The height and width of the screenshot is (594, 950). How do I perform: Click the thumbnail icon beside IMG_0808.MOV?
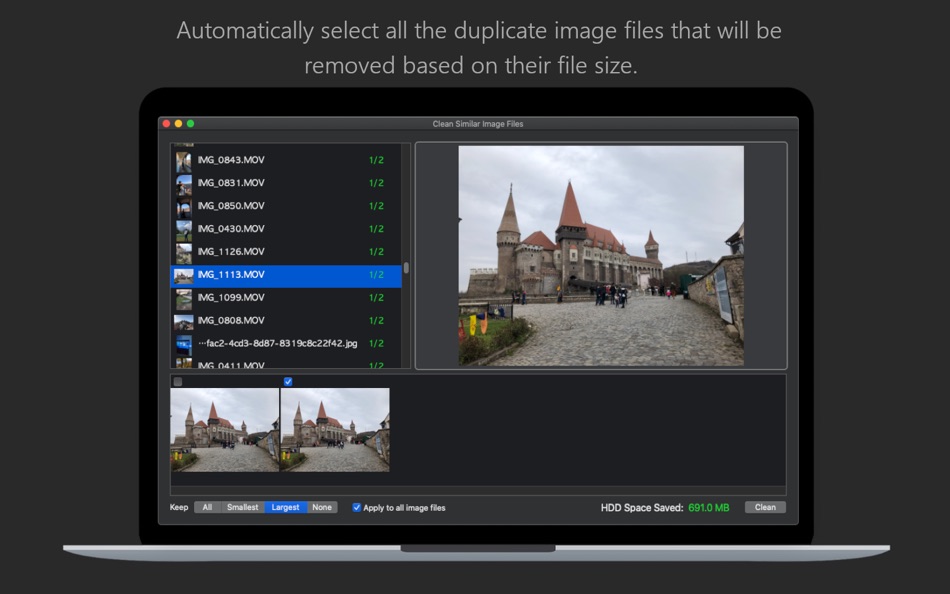(184, 321)
